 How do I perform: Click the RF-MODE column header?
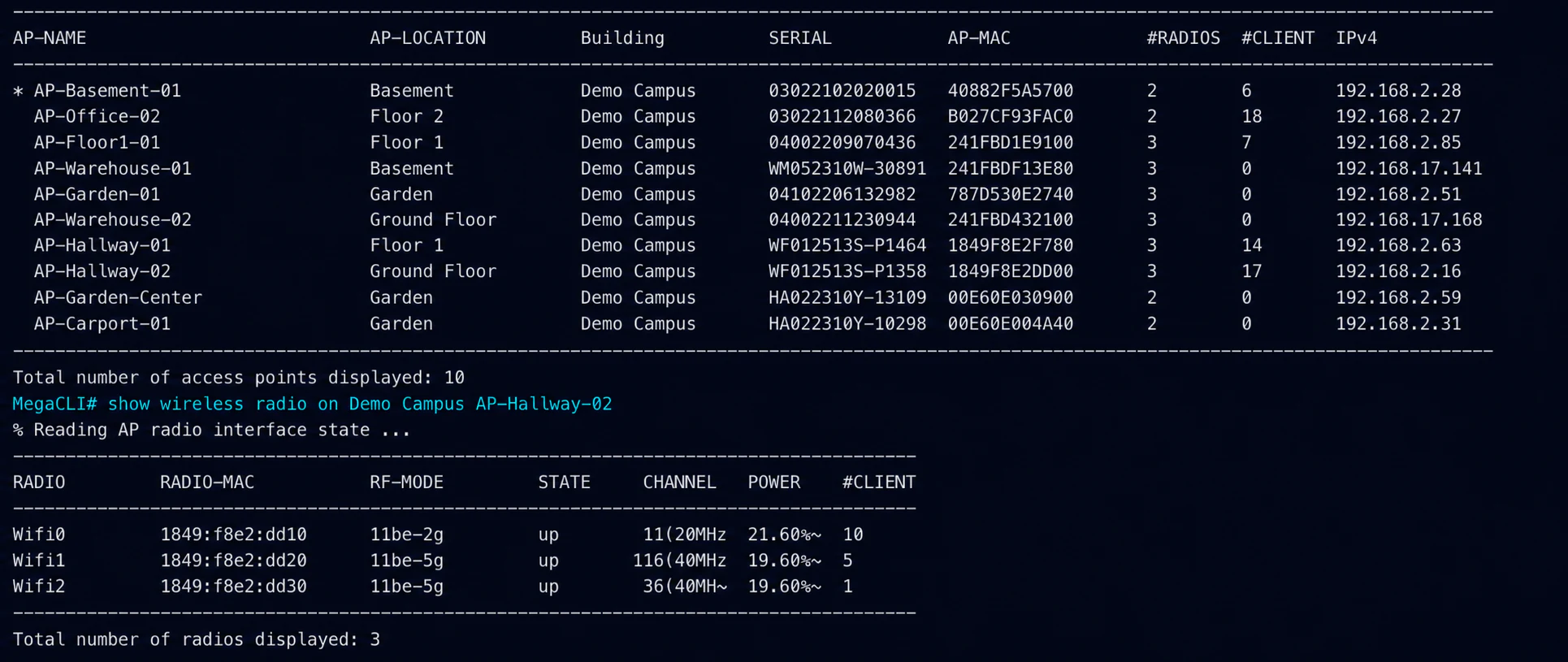click(406, 482)
